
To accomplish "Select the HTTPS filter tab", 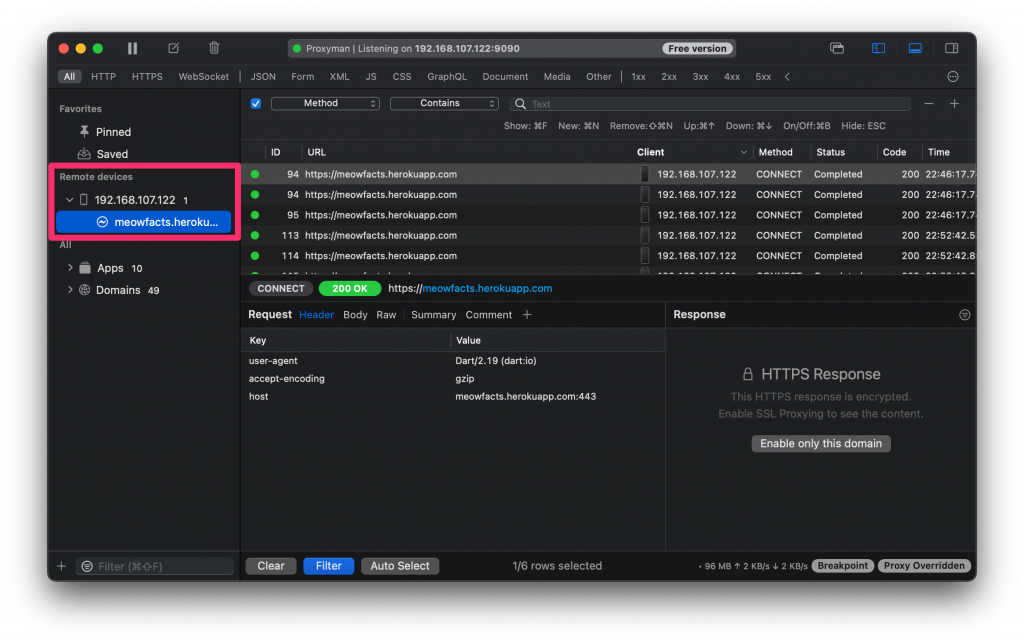I will pos(147,76).
